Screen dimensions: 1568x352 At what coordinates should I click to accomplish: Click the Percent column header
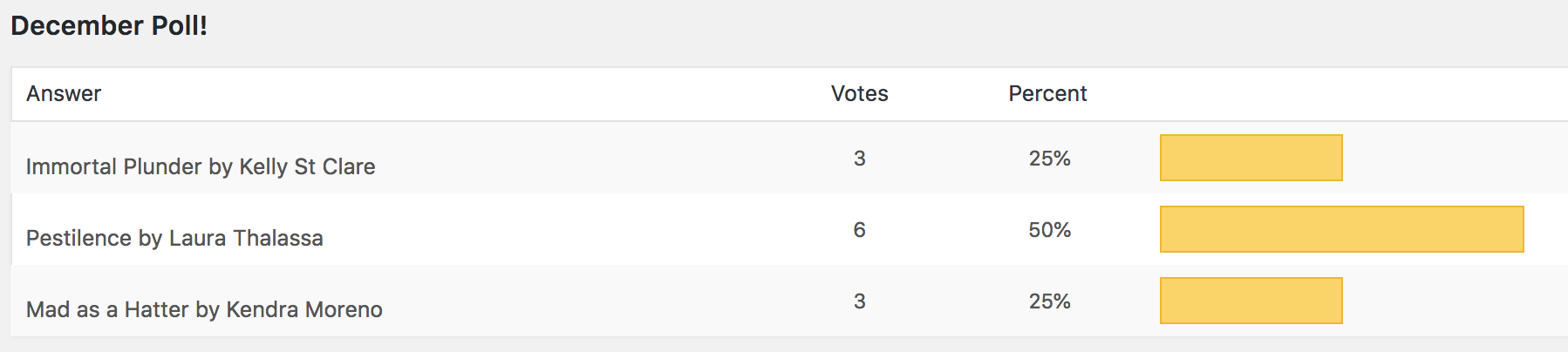(1047, 93)
